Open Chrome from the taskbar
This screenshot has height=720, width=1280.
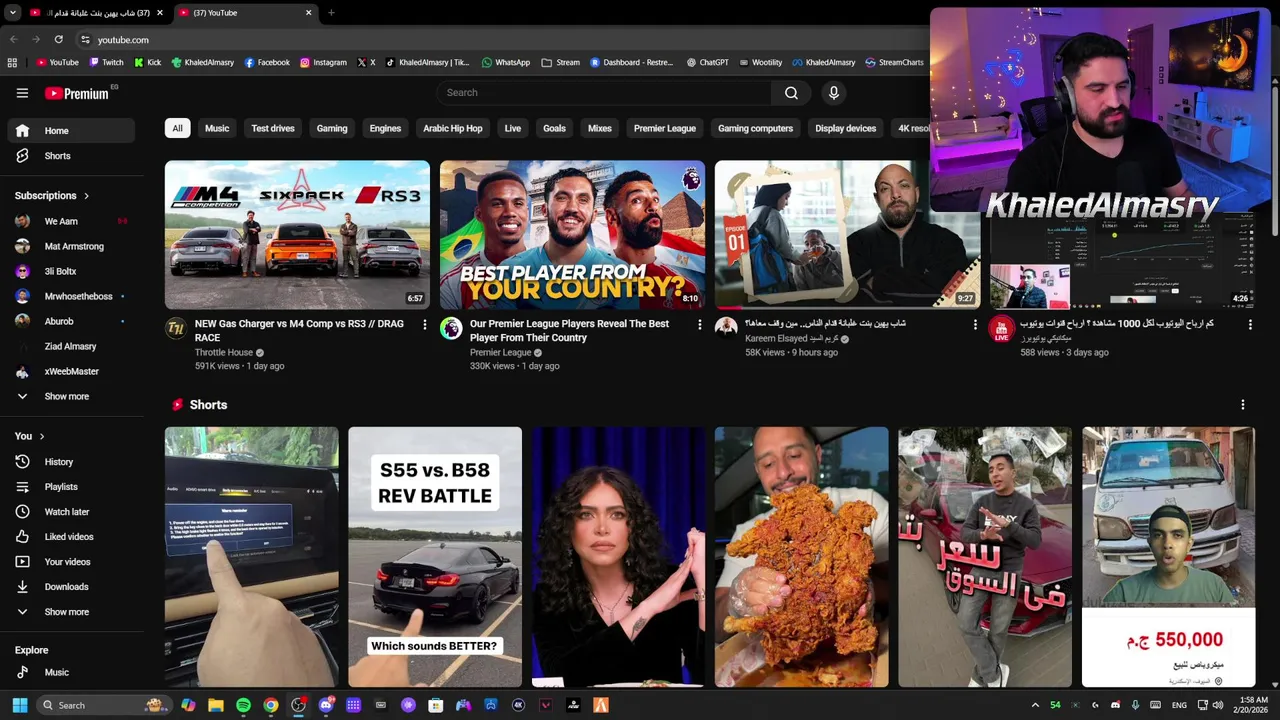point(271,705)
